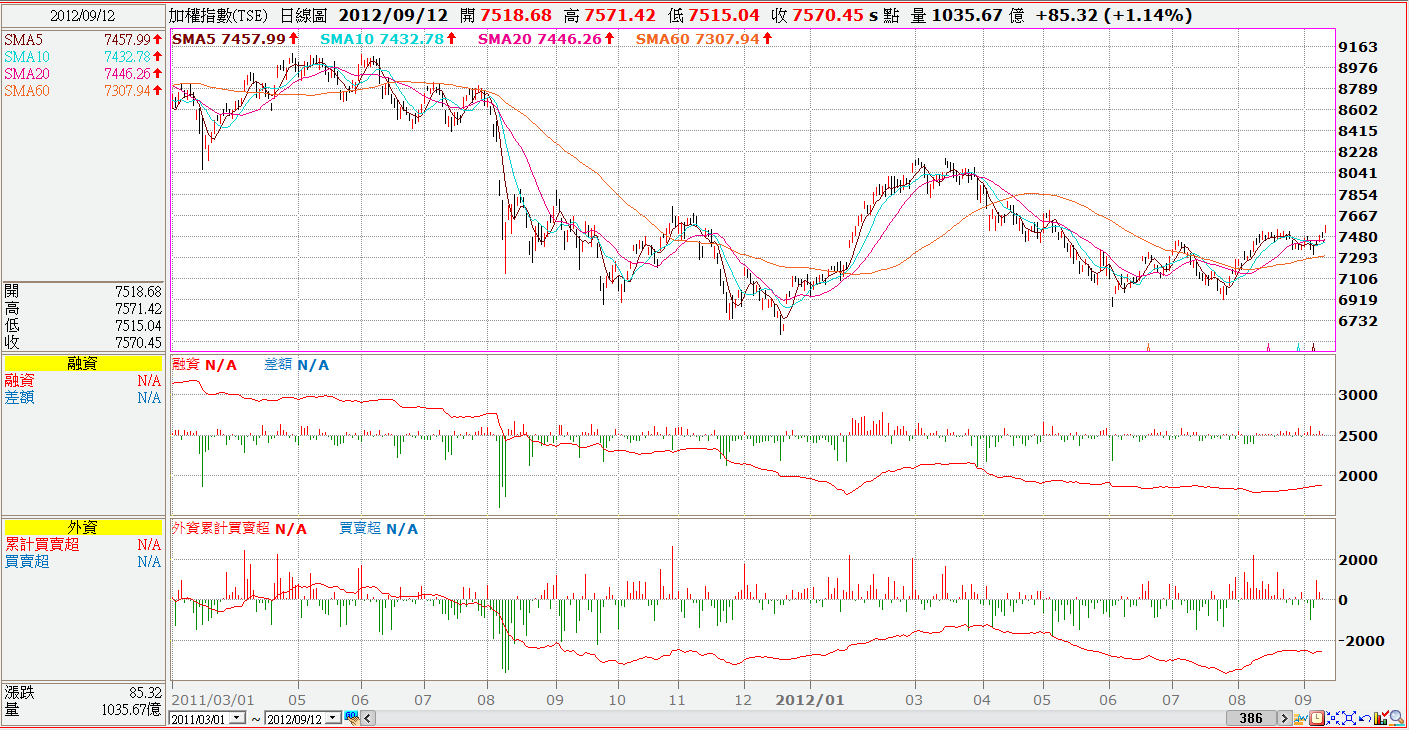
Task: Click the 2012/09/12 date header in left panel
Action: point(83,16)
